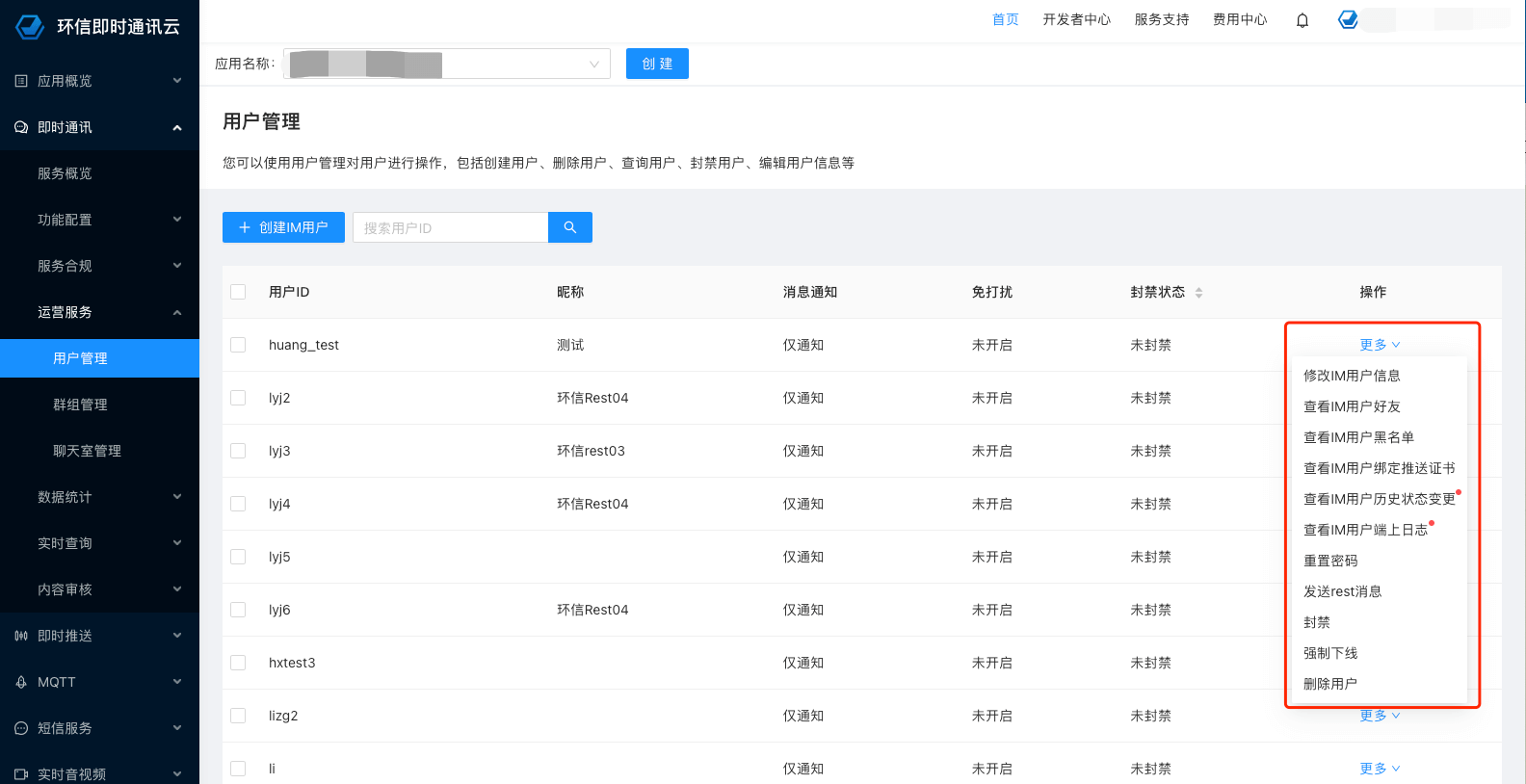The height and width of the screenshot is (784, 1526).
Task: Open 聊天室管理 sidebar item
Action: [x=100, y=451]
